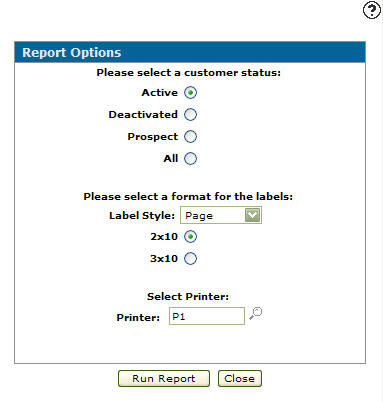
Task: Select the Active customer status radio button
Action: (x=190, y=93)
